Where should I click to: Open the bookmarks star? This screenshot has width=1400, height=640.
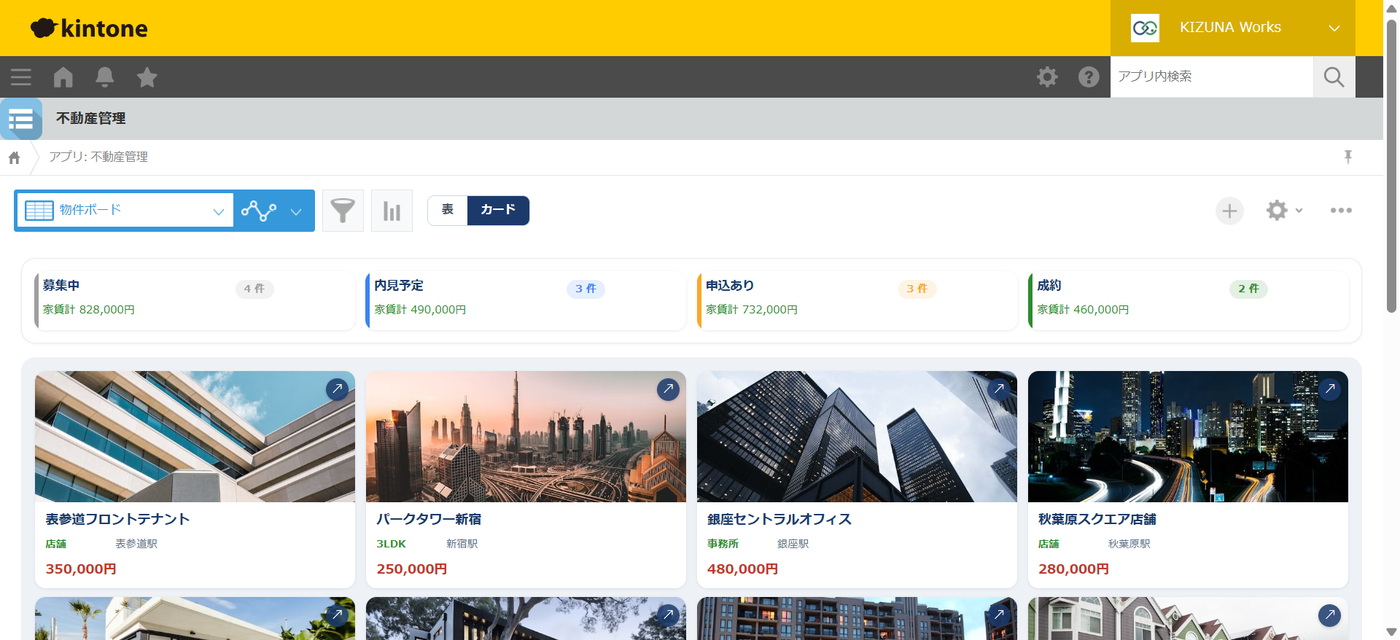tap(147, 77)
